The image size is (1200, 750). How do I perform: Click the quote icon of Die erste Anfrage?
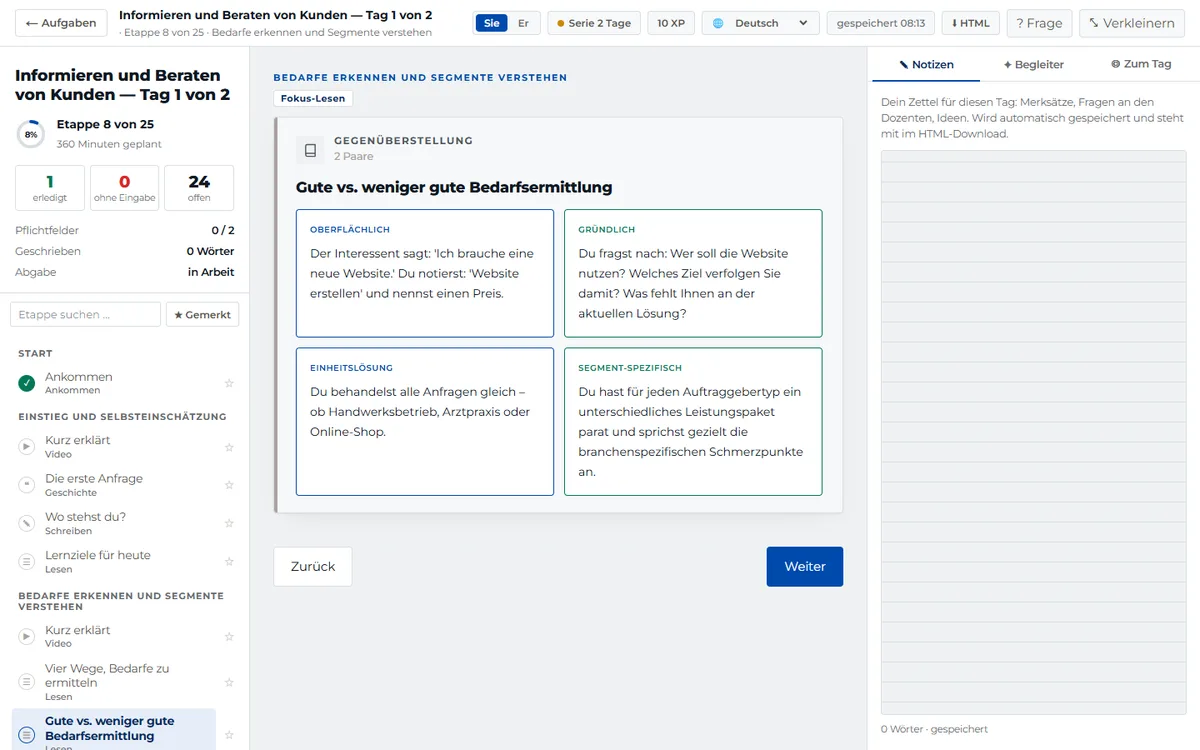(x=27, y=485)
